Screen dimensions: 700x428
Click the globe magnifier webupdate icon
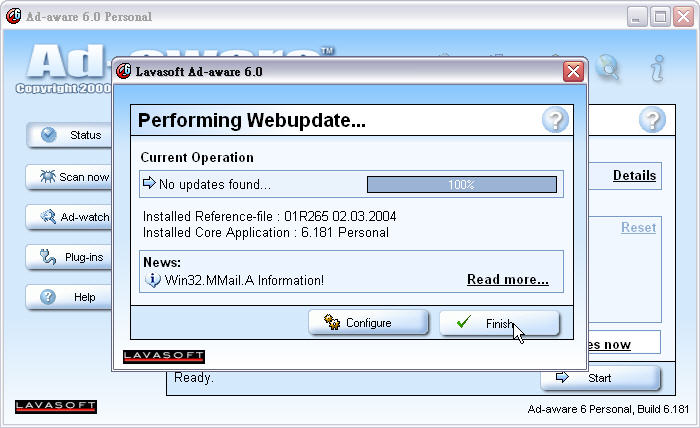pyautogui.click(x=607, y=67)
